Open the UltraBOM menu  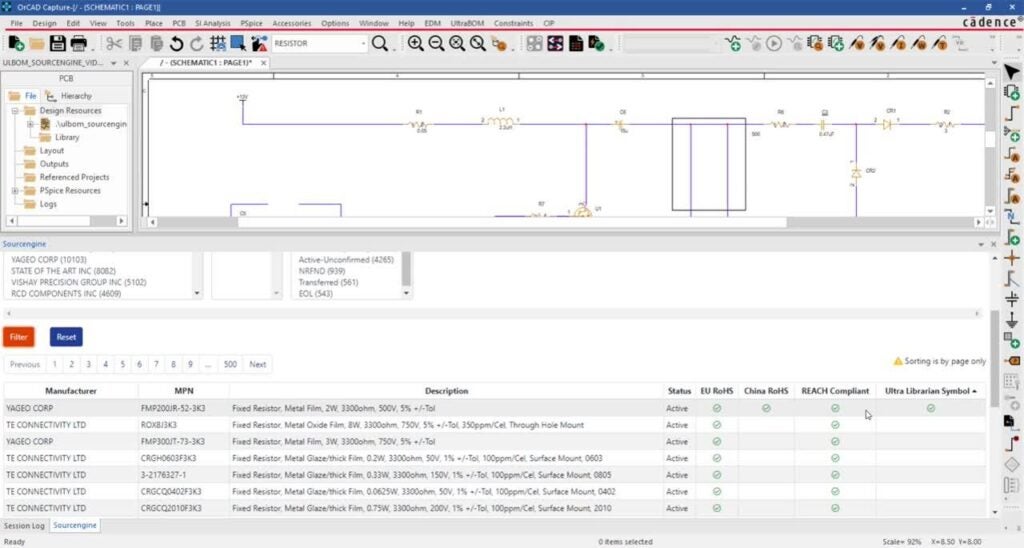pyautogui.click(x=468, y=23)
